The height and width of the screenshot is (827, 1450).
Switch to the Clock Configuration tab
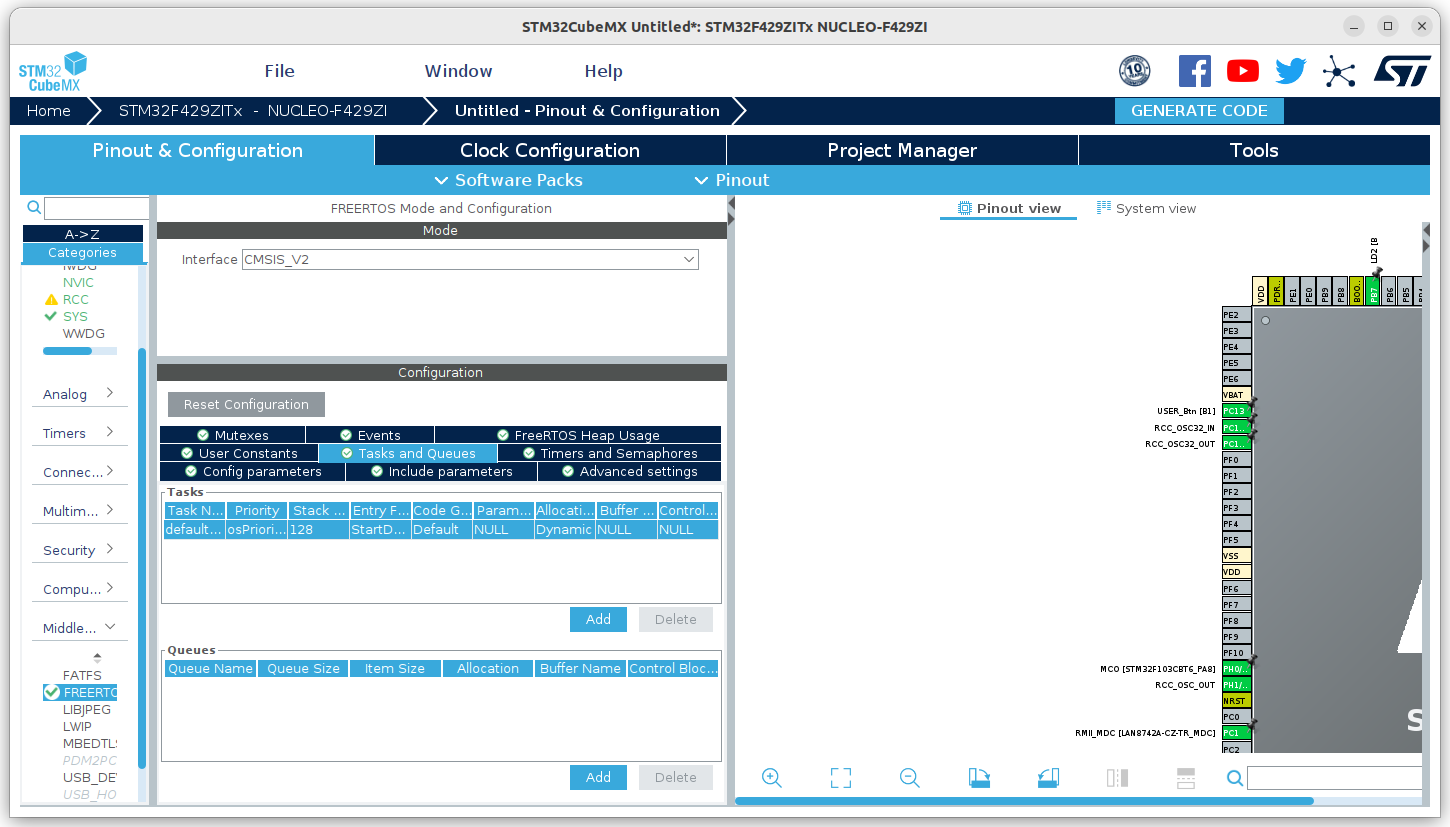(x=550, y=150)
